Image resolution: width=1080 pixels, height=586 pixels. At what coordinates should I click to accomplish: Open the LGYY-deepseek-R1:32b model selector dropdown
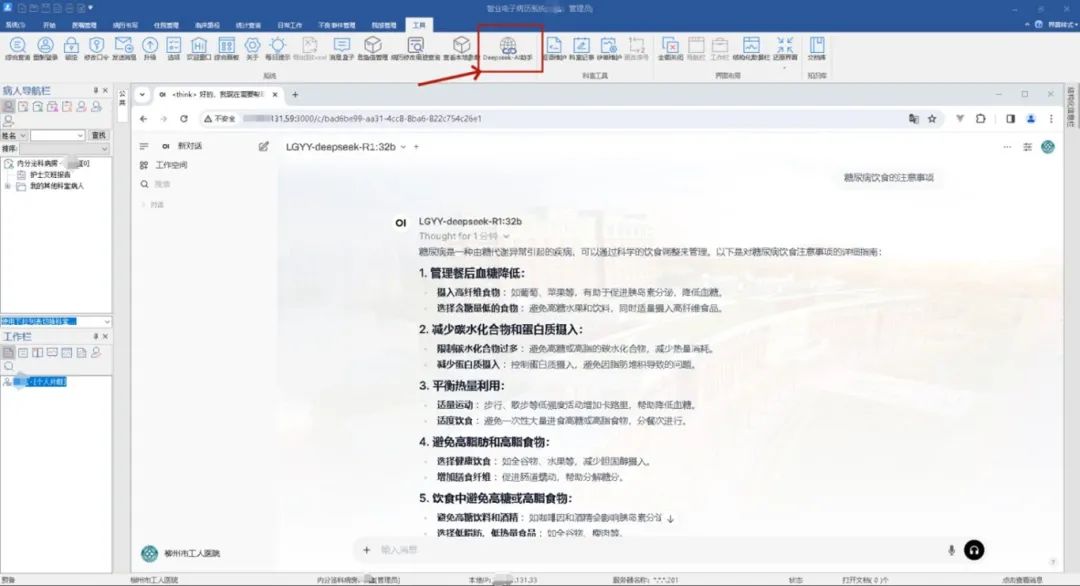[x=346, y=146]
